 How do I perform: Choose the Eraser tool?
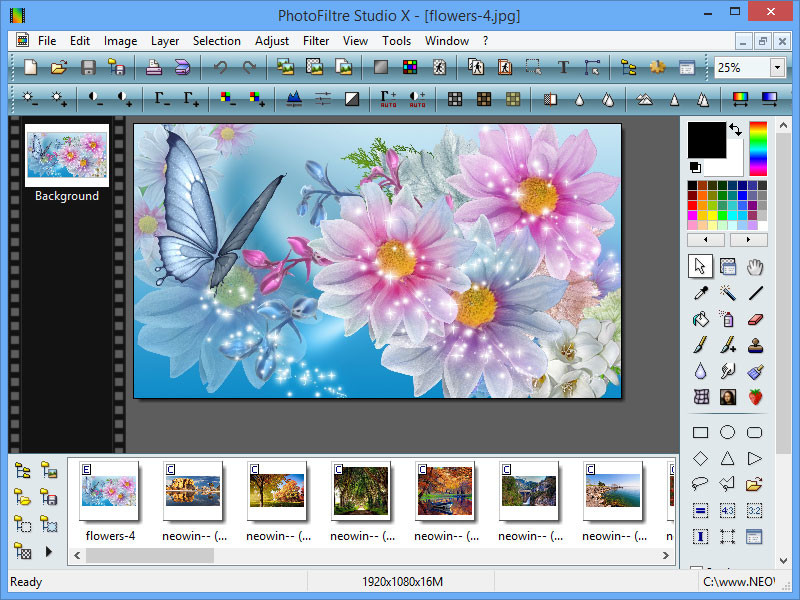pyautogui.click(x=754, y=320)
